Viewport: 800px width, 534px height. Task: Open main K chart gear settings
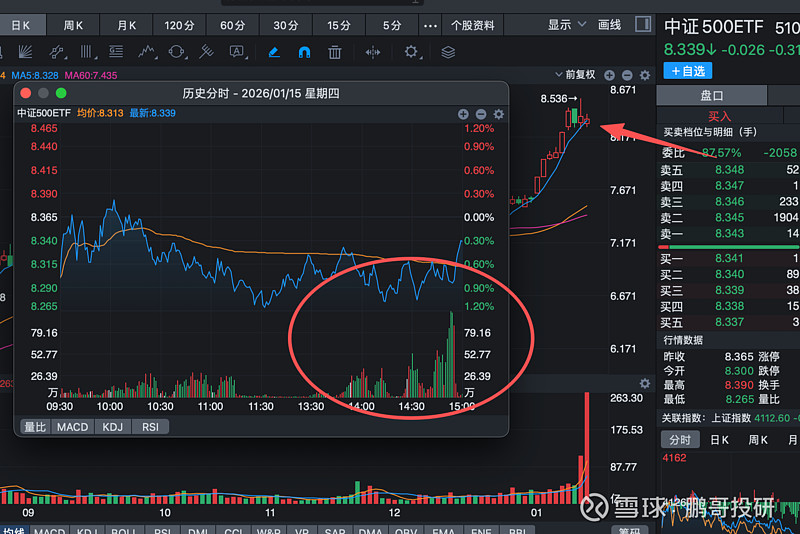645,75
